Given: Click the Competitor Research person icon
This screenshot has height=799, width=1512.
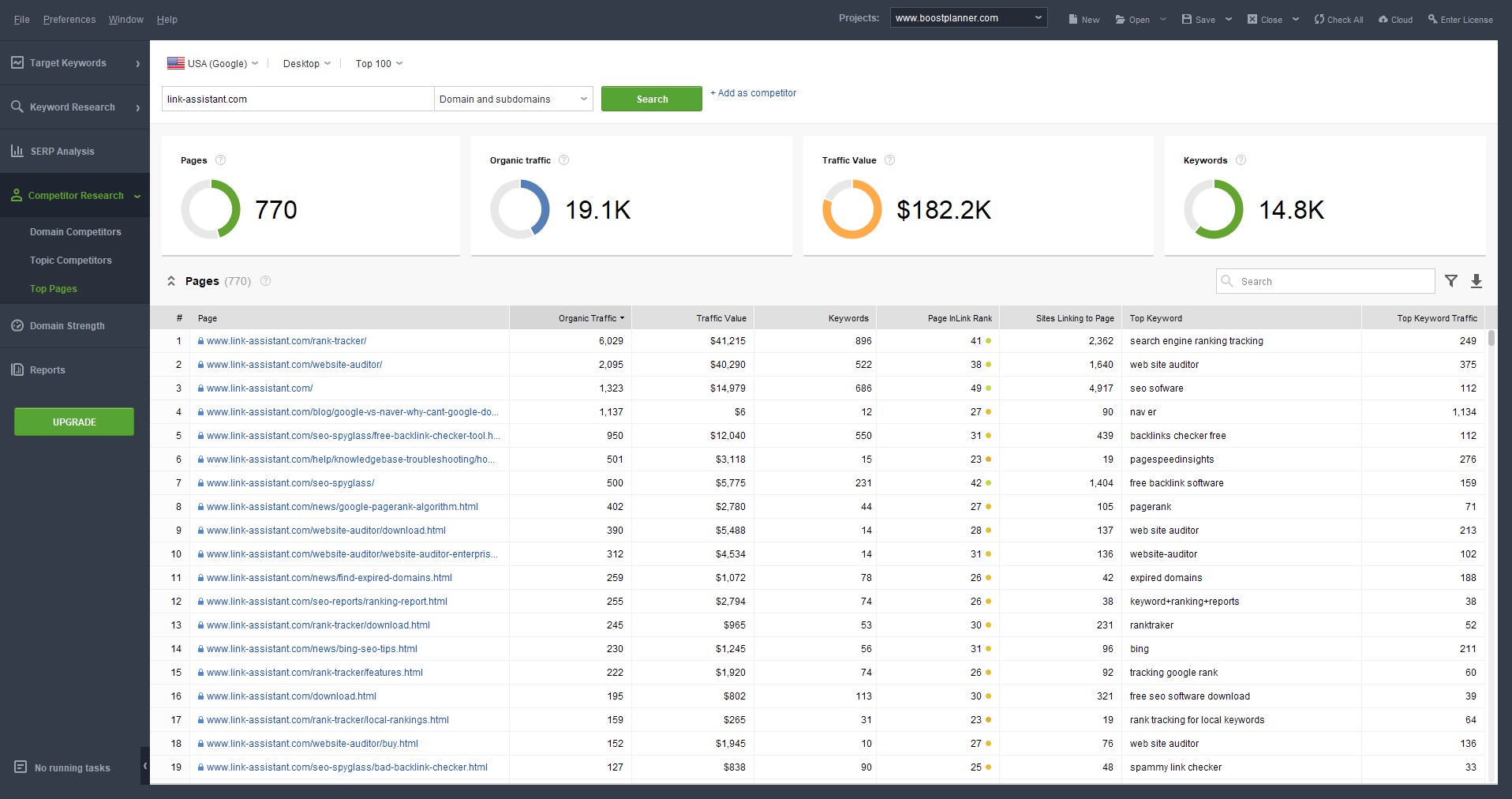Looking at the screenshot, I should point(17,195).
